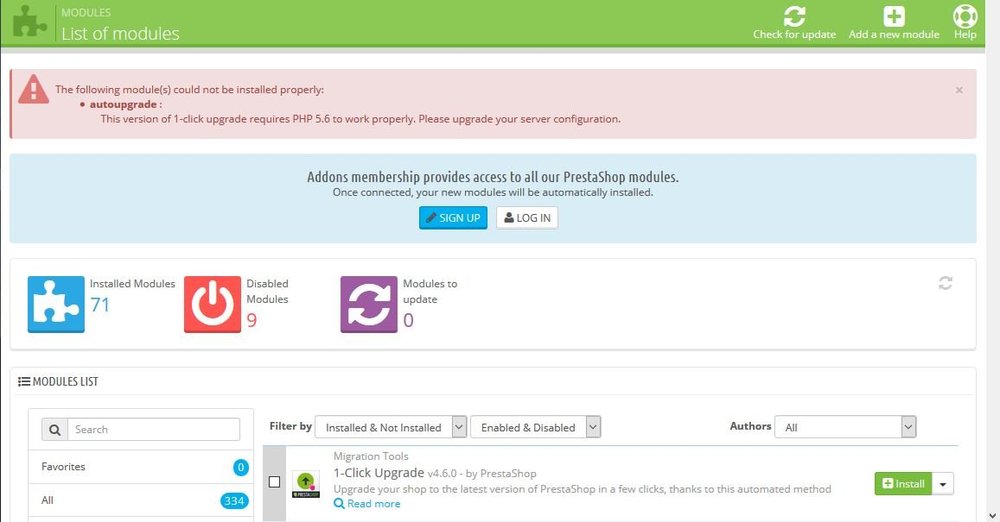Open the Installed & Not Installed filter dropdown
Image resolution: width=1000 pixels, height=522 pixels.
391,427
